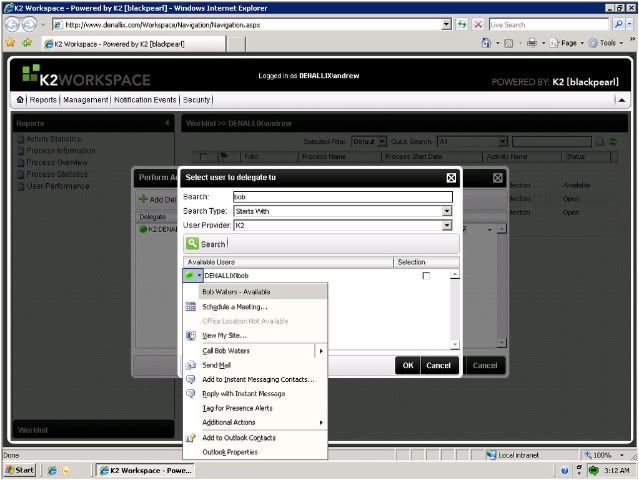Click the green messenger tray icon
Image resolution: width=639 pixels, height=480 pixels.
coord(594,471)
